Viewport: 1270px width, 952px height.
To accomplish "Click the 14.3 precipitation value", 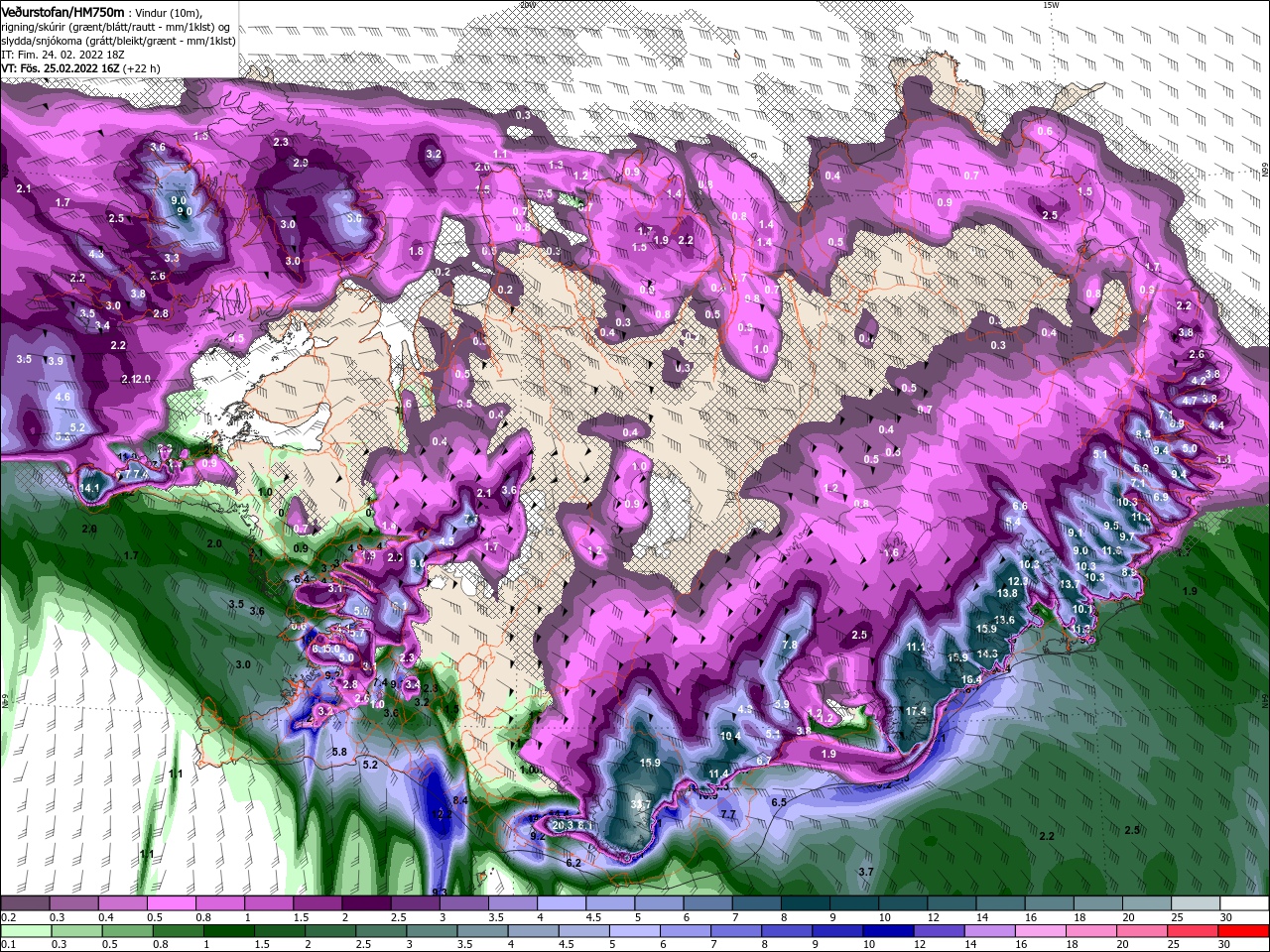I will click(987, 654).
